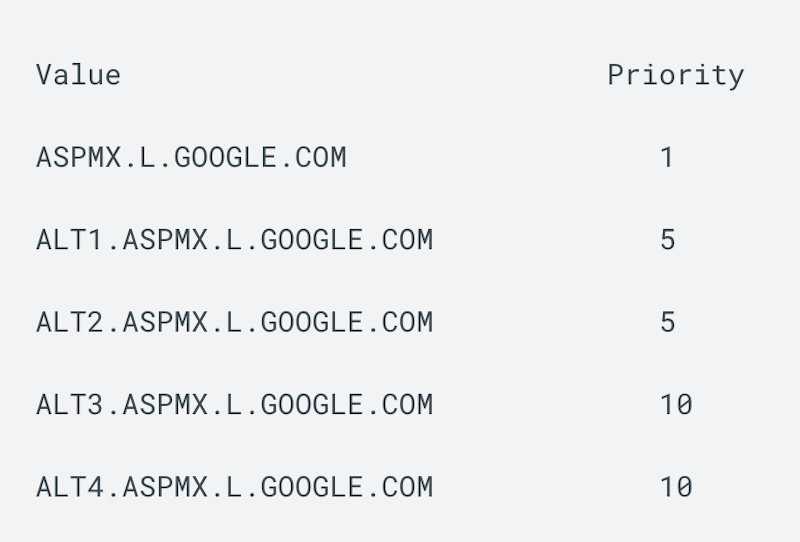Select the ALT2.ASPMX.L.GOOGLE.COM value

(x=234, y=322)
